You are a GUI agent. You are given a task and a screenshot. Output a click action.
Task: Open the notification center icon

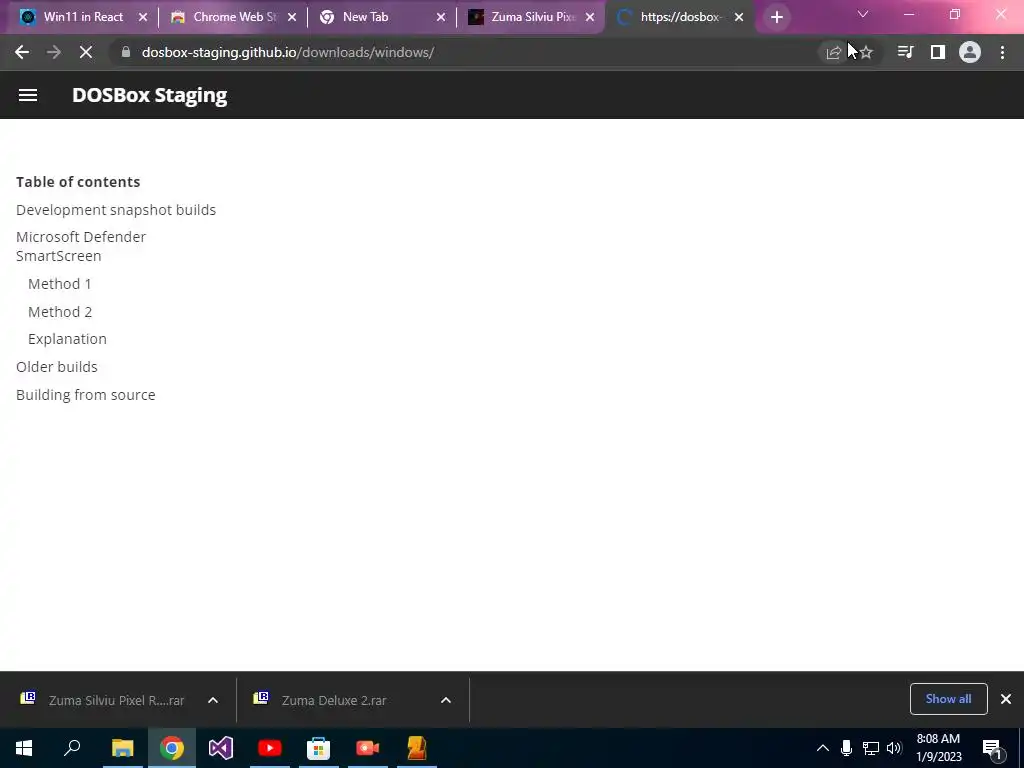click(x=992, y=749)
